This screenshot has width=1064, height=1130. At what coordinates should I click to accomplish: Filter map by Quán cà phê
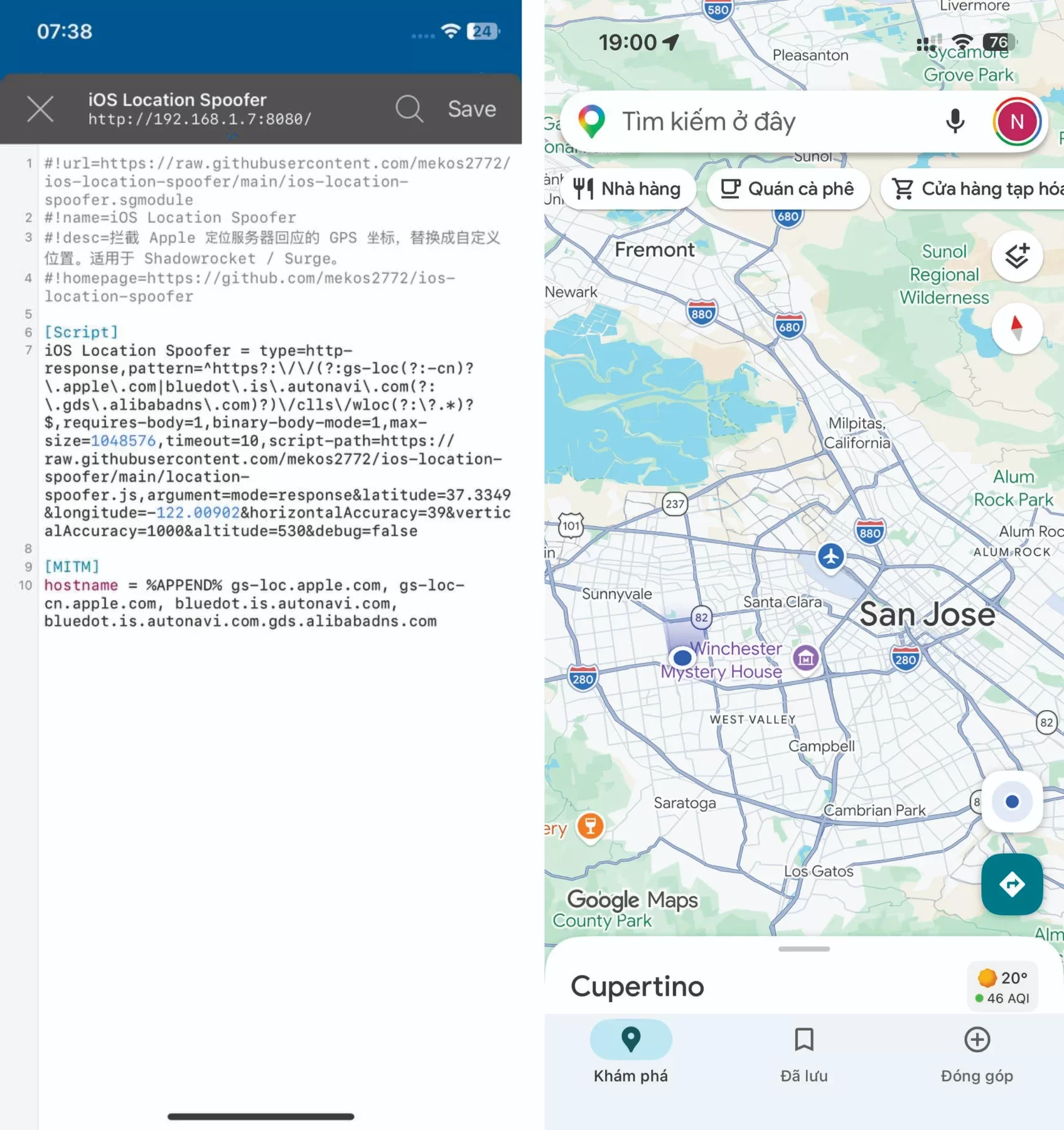788,188
